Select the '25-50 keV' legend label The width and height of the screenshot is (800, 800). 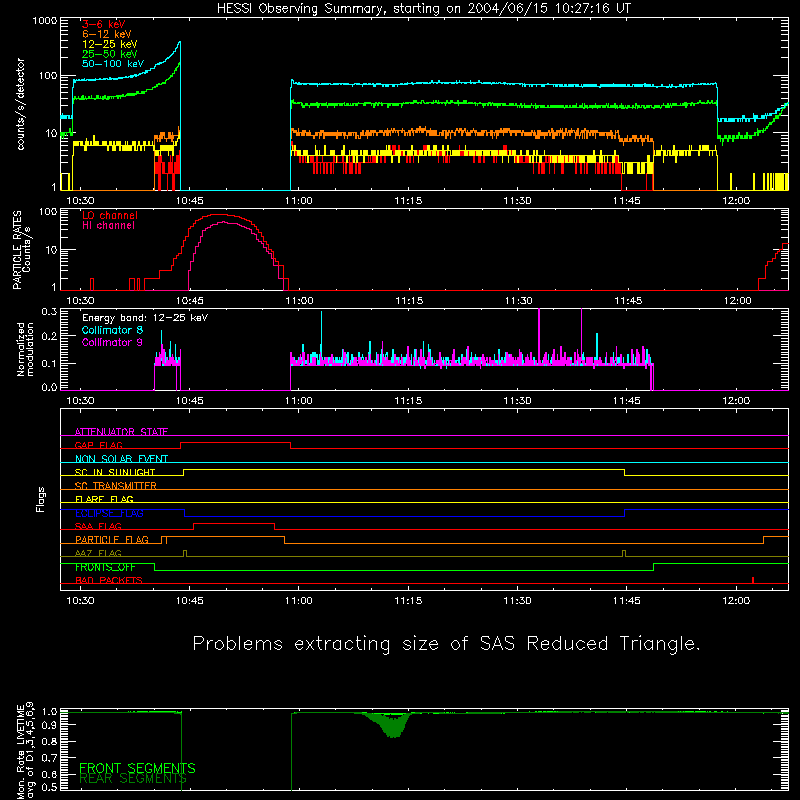click(x=110, y=54)
